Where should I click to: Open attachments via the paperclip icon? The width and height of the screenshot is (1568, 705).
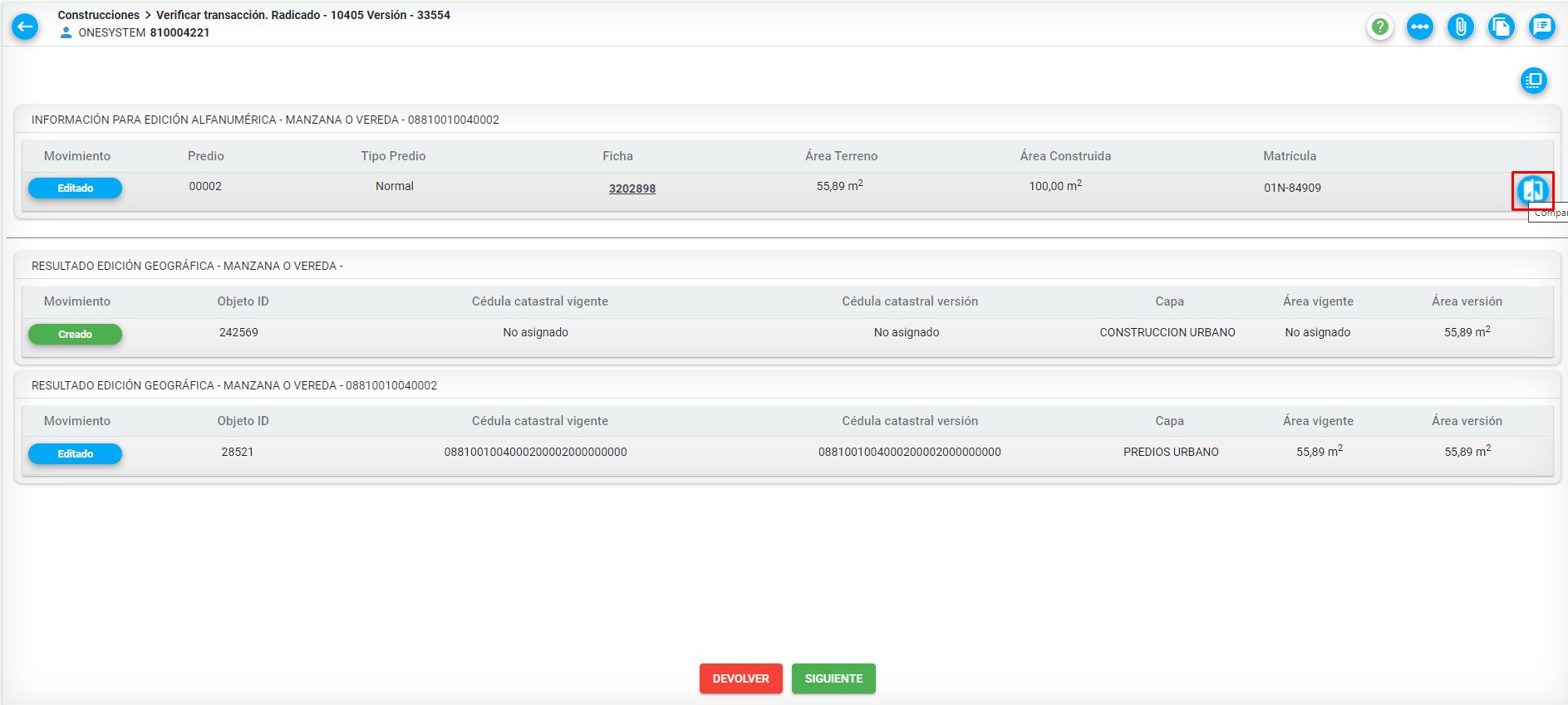1460,27
